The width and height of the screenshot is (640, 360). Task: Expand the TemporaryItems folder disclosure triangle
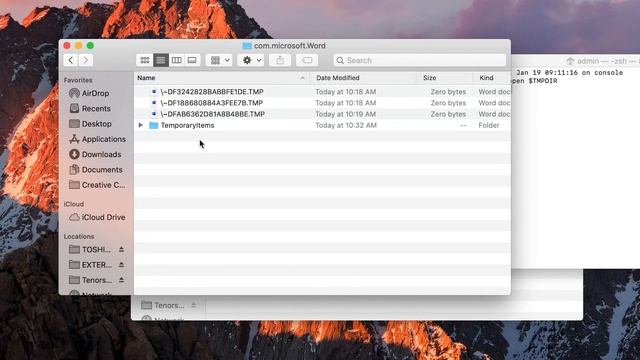point(140,125)
